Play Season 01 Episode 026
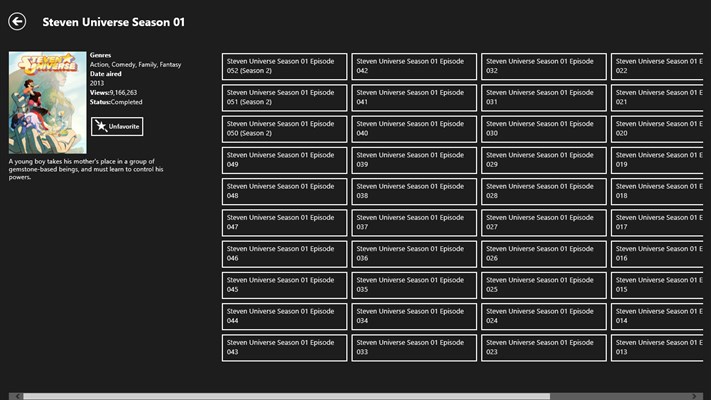Screen dimensions: 711x400 (544, 254)
